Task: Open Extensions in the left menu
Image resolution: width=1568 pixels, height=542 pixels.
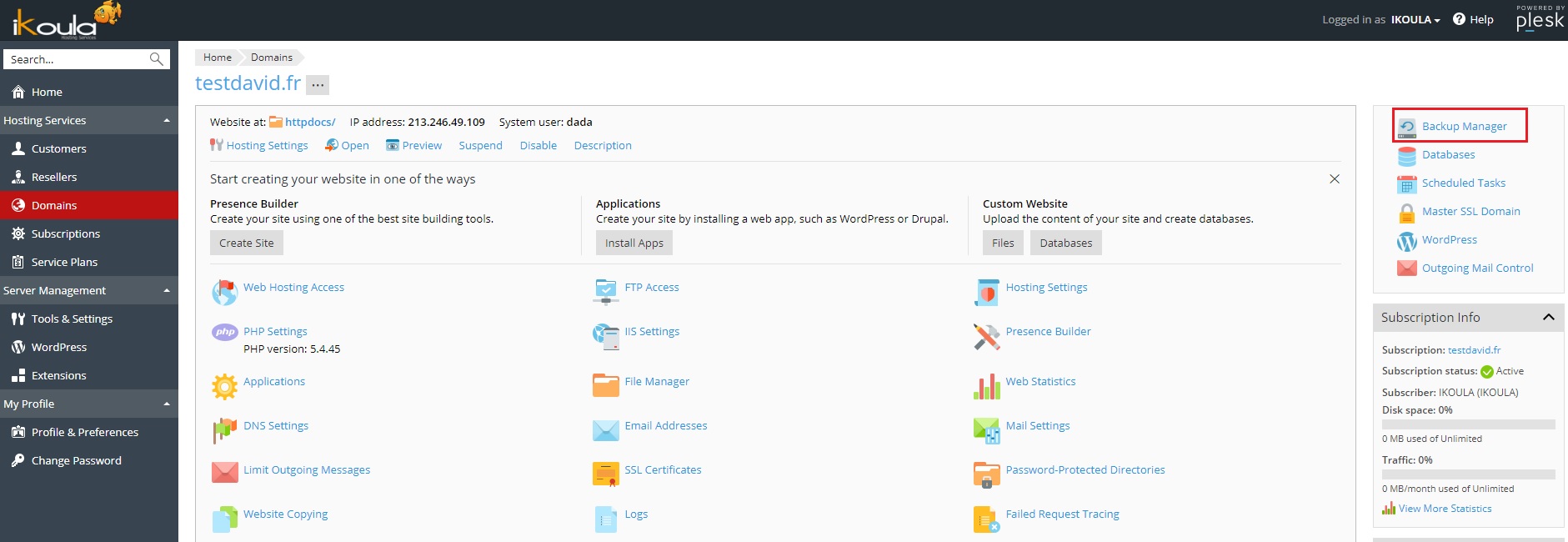Action: tap(89, 375)
